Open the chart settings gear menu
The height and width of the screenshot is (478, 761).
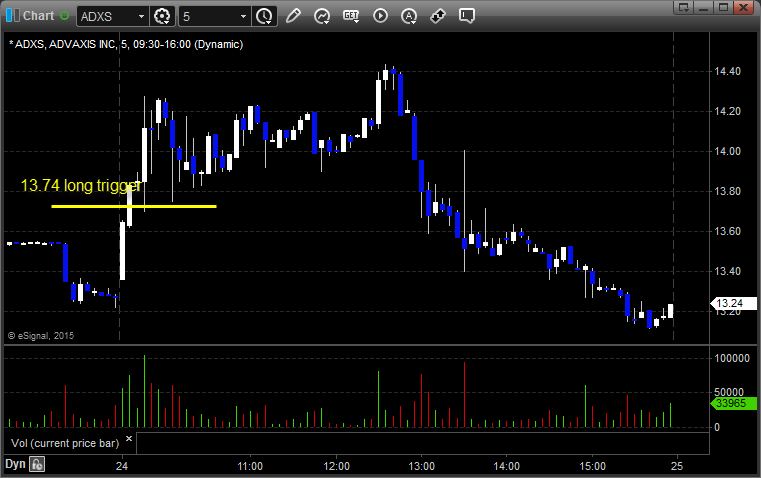point(162,16)
